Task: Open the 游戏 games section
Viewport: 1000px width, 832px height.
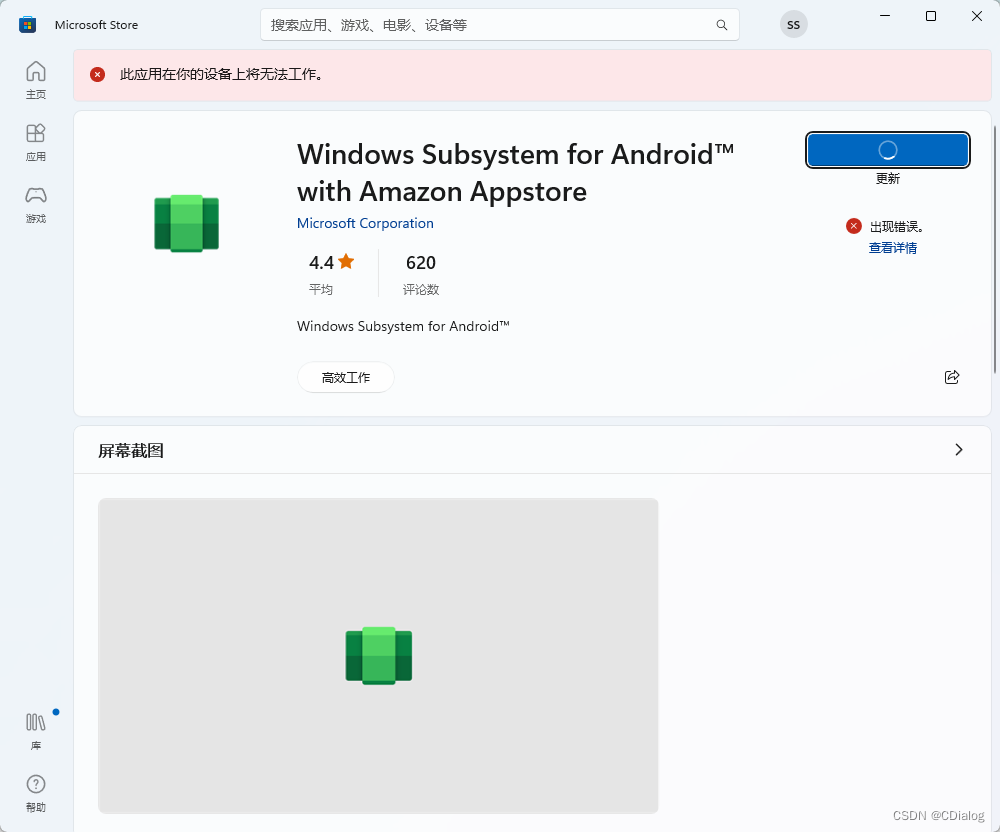Action: click(x=36, y=204)
